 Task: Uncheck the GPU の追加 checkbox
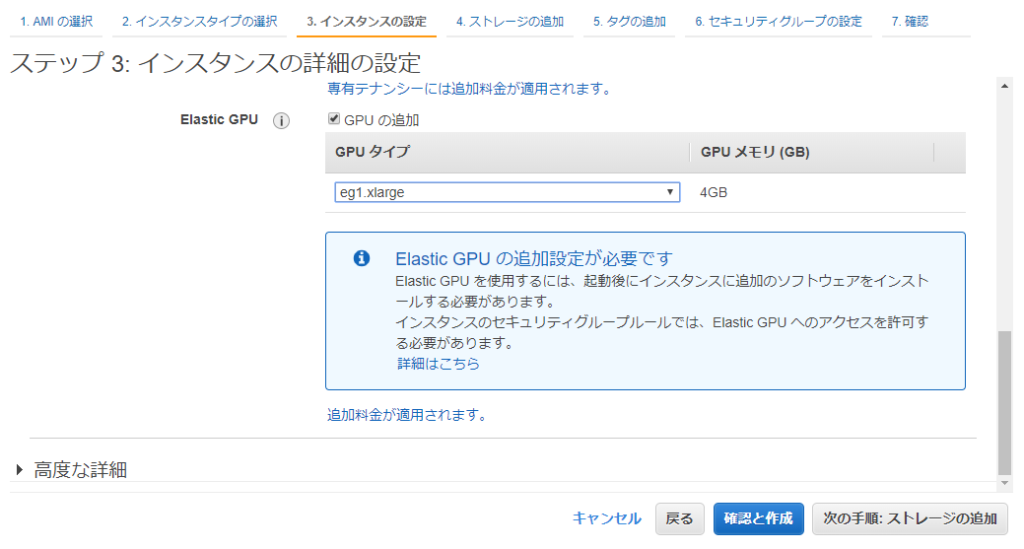(x=334, y=118)
